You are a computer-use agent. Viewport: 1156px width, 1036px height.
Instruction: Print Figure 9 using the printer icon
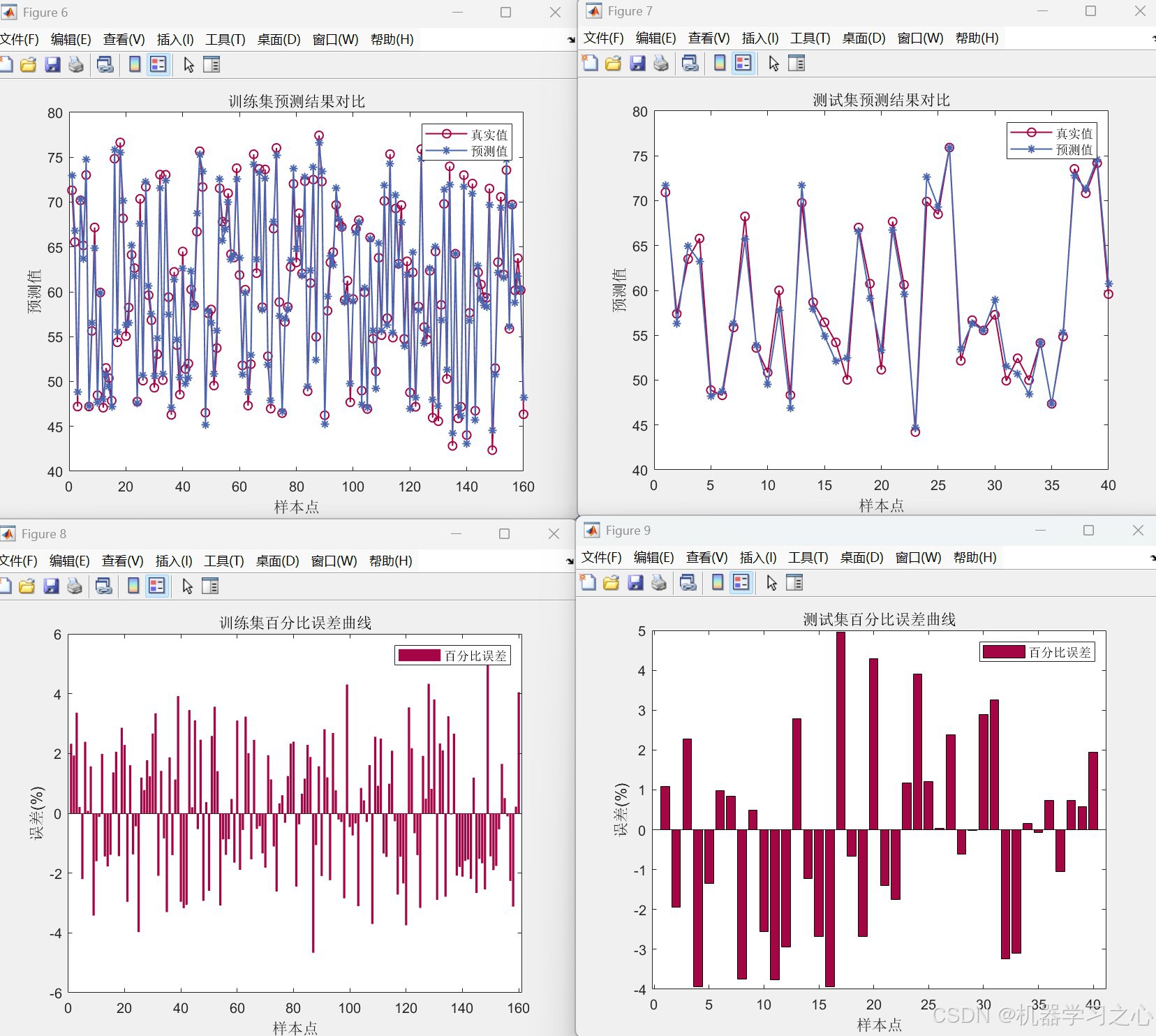coord(658,583)
